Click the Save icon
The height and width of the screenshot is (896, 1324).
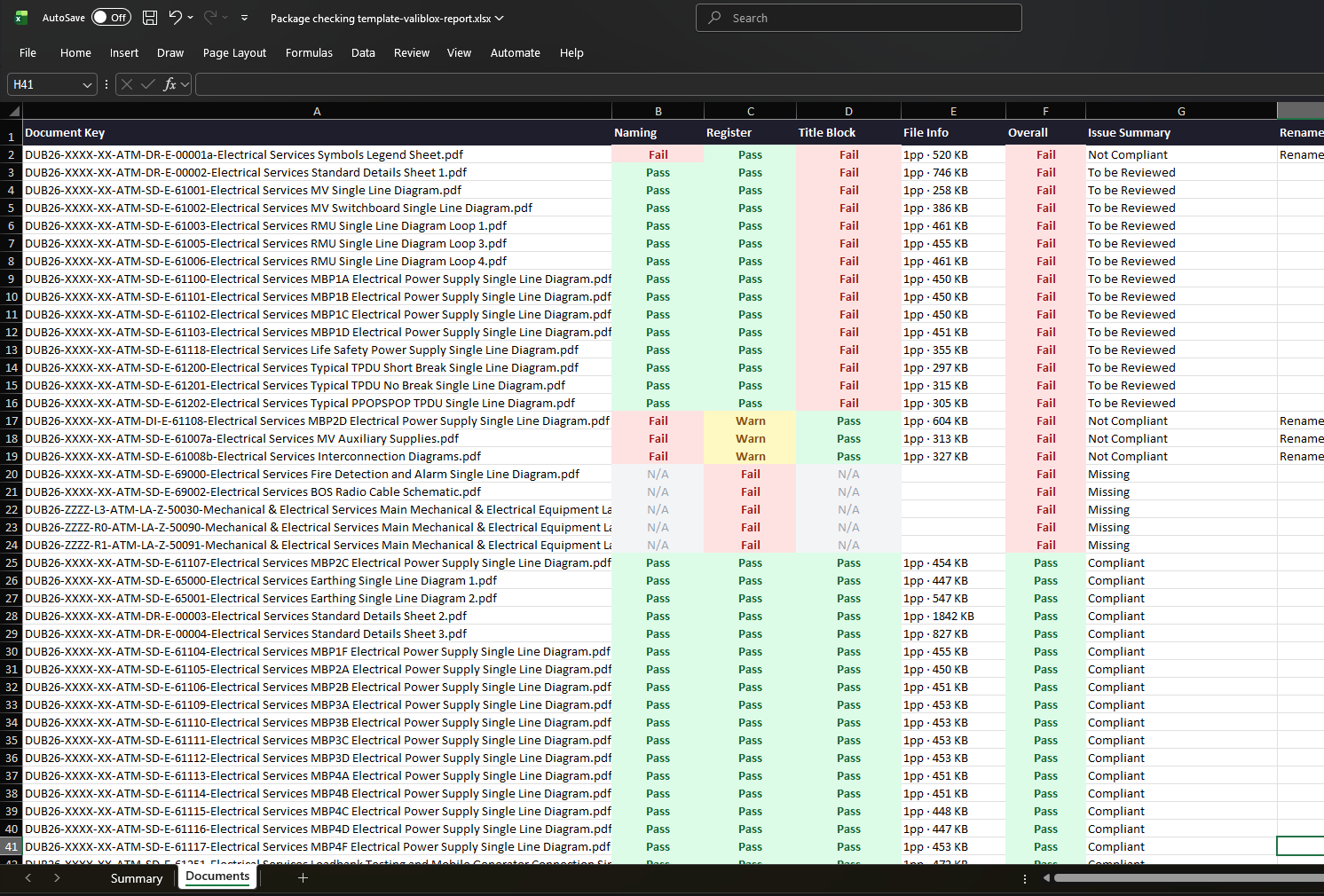[x=150, y=18]
